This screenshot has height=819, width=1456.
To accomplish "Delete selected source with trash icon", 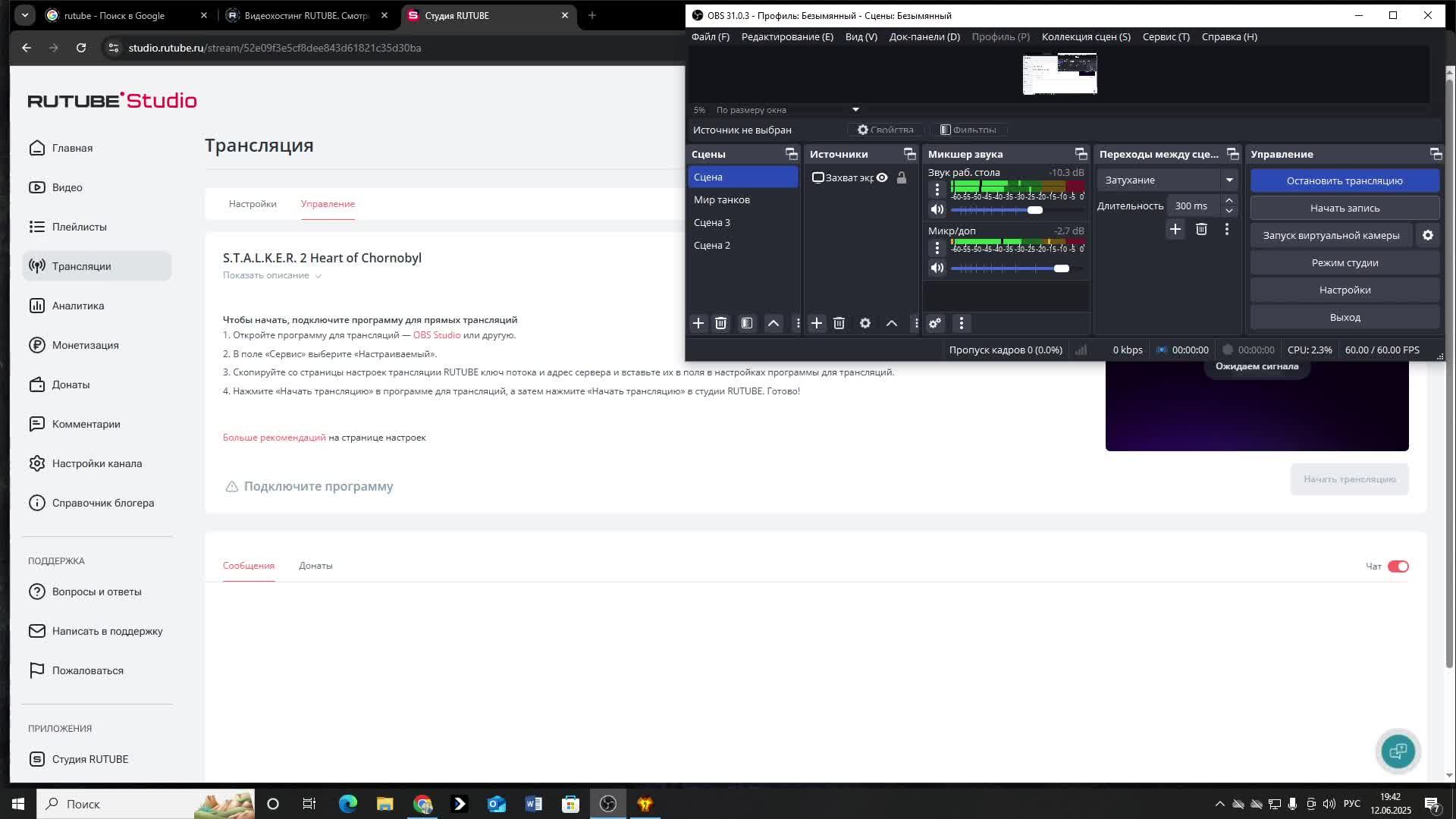I will click(x=839, y=323).
